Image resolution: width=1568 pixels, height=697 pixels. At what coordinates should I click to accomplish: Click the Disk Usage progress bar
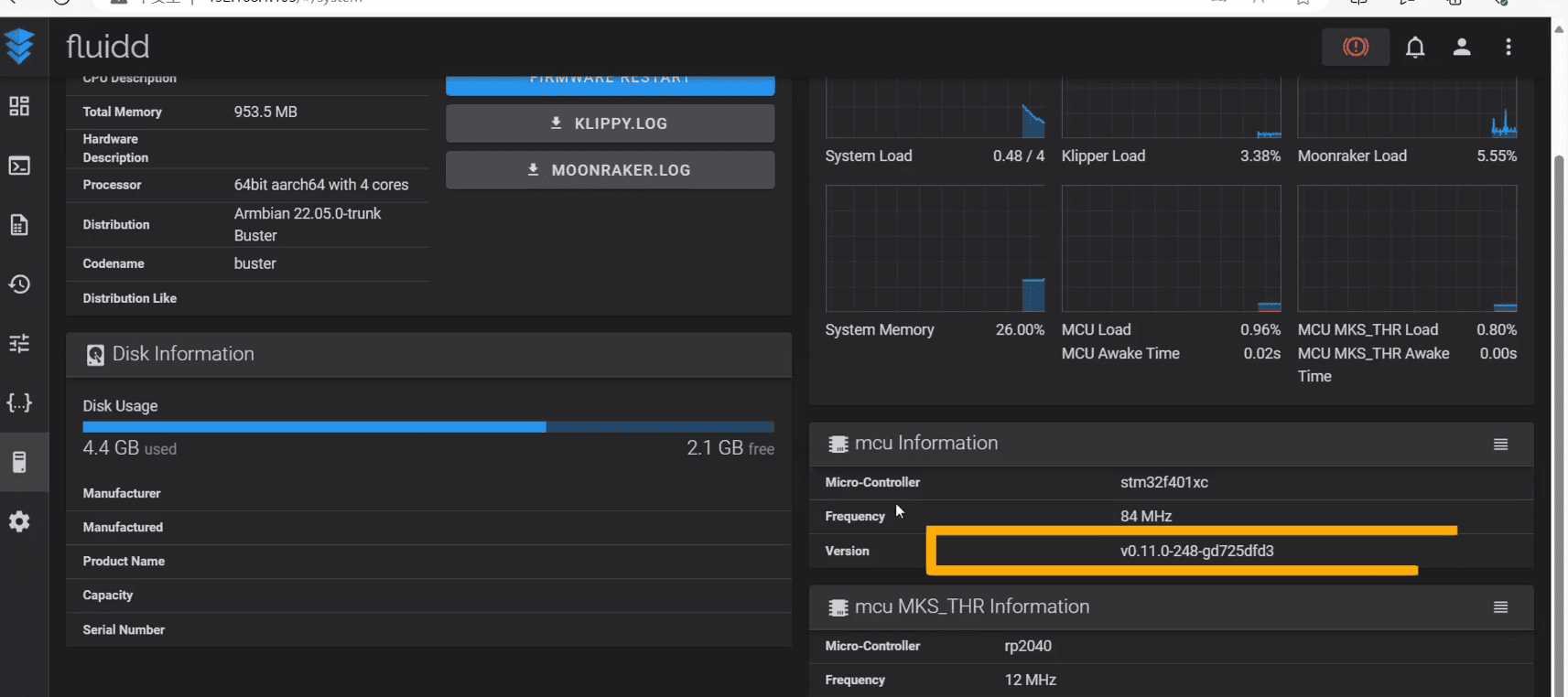[x=428, y=427]
